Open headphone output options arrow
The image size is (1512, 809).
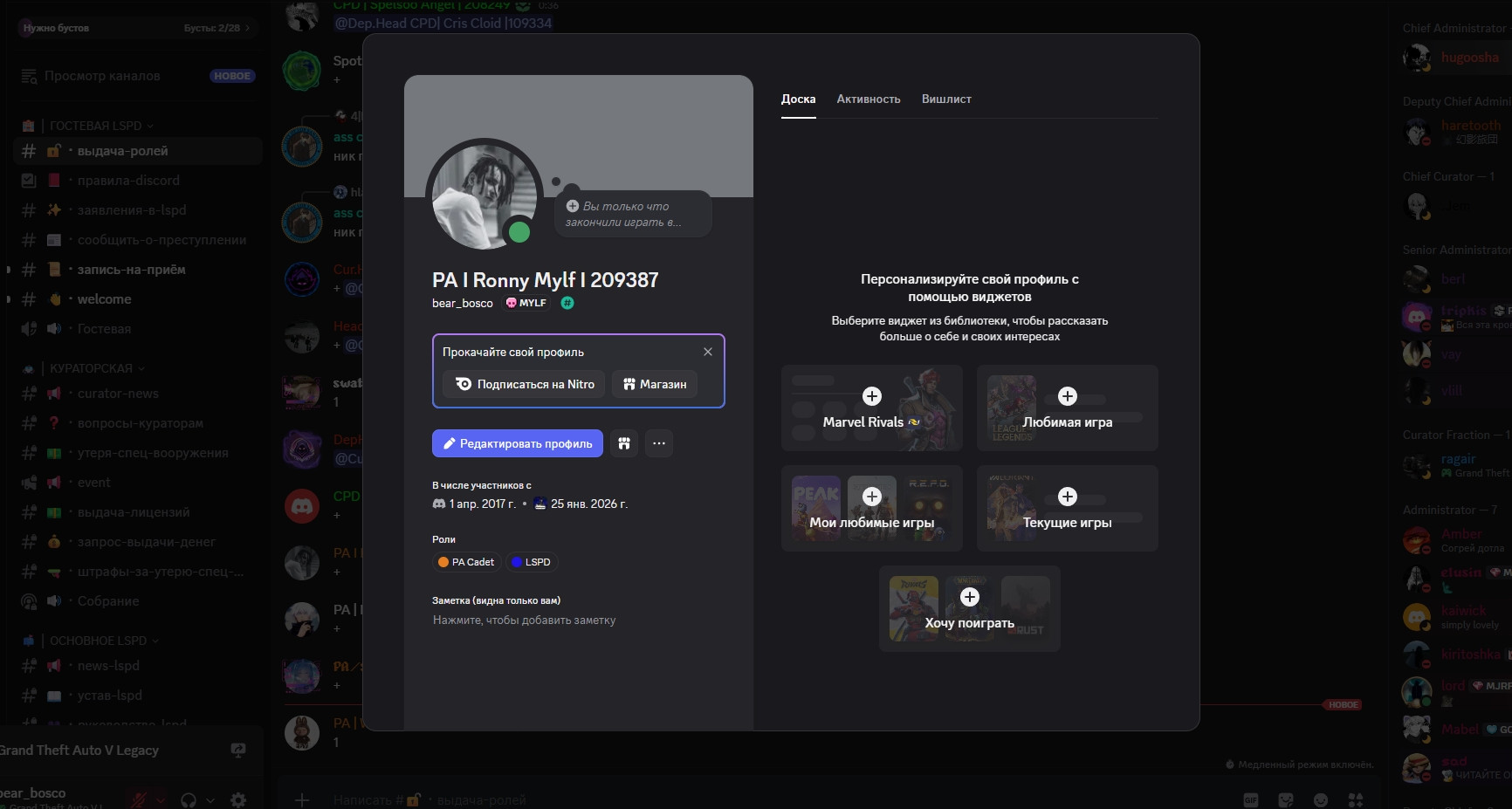tap(210, 799)
